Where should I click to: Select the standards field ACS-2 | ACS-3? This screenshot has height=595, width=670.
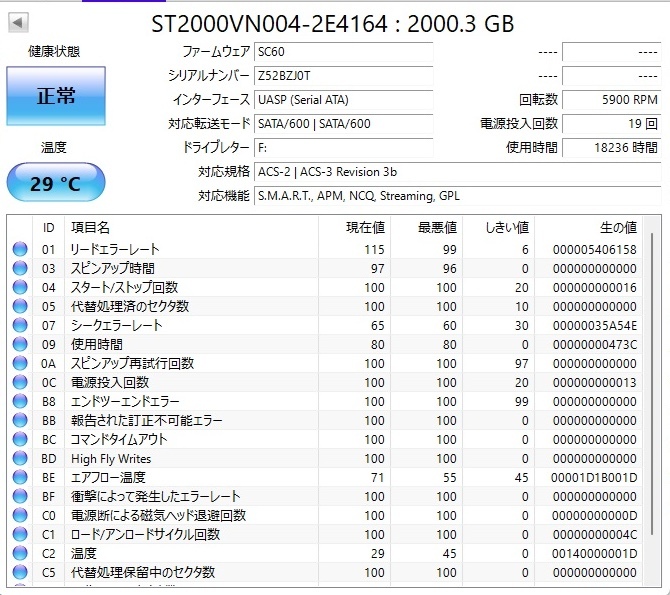point(458,171)
